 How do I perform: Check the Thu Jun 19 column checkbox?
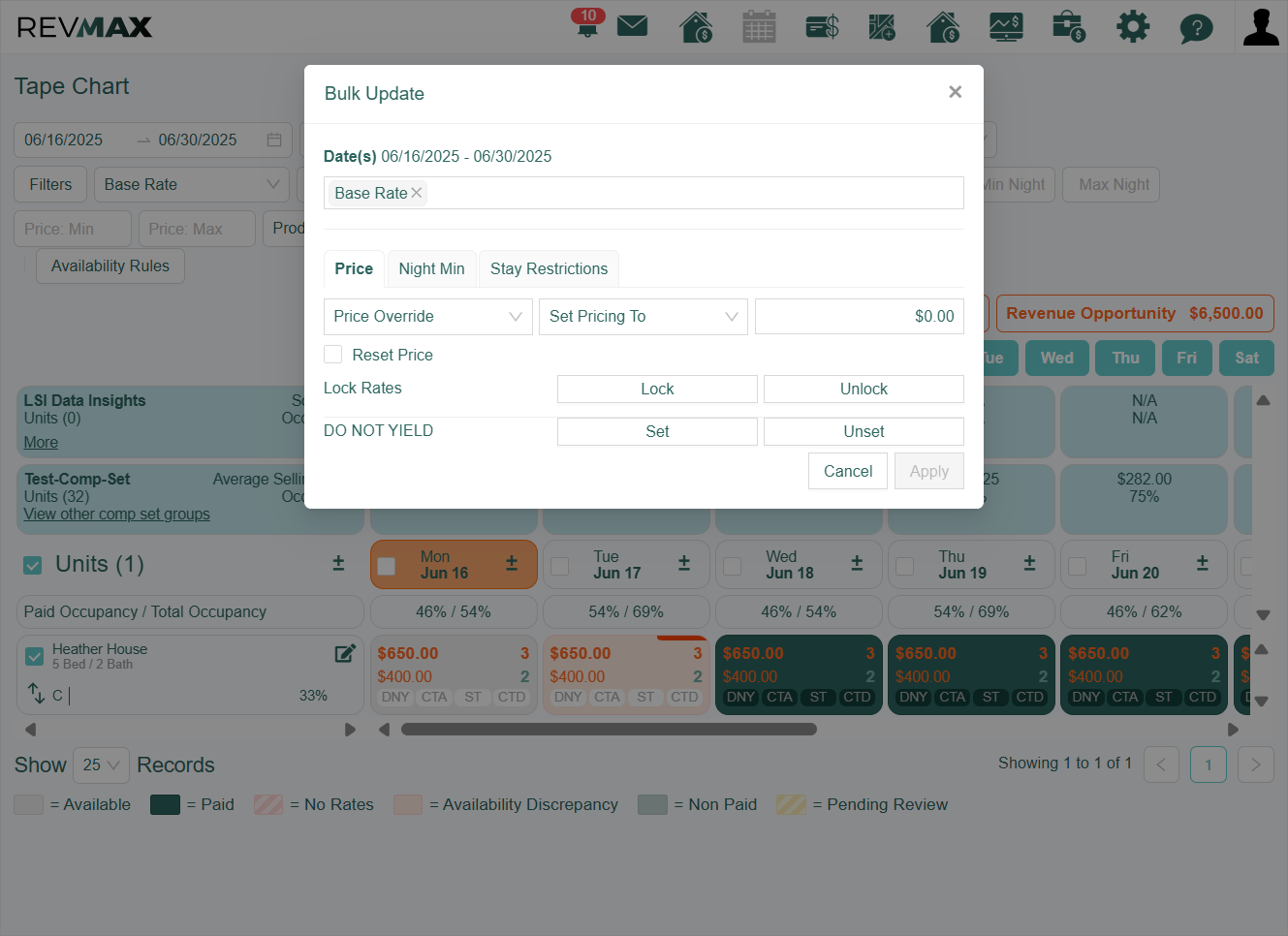(x=904, y=566)
